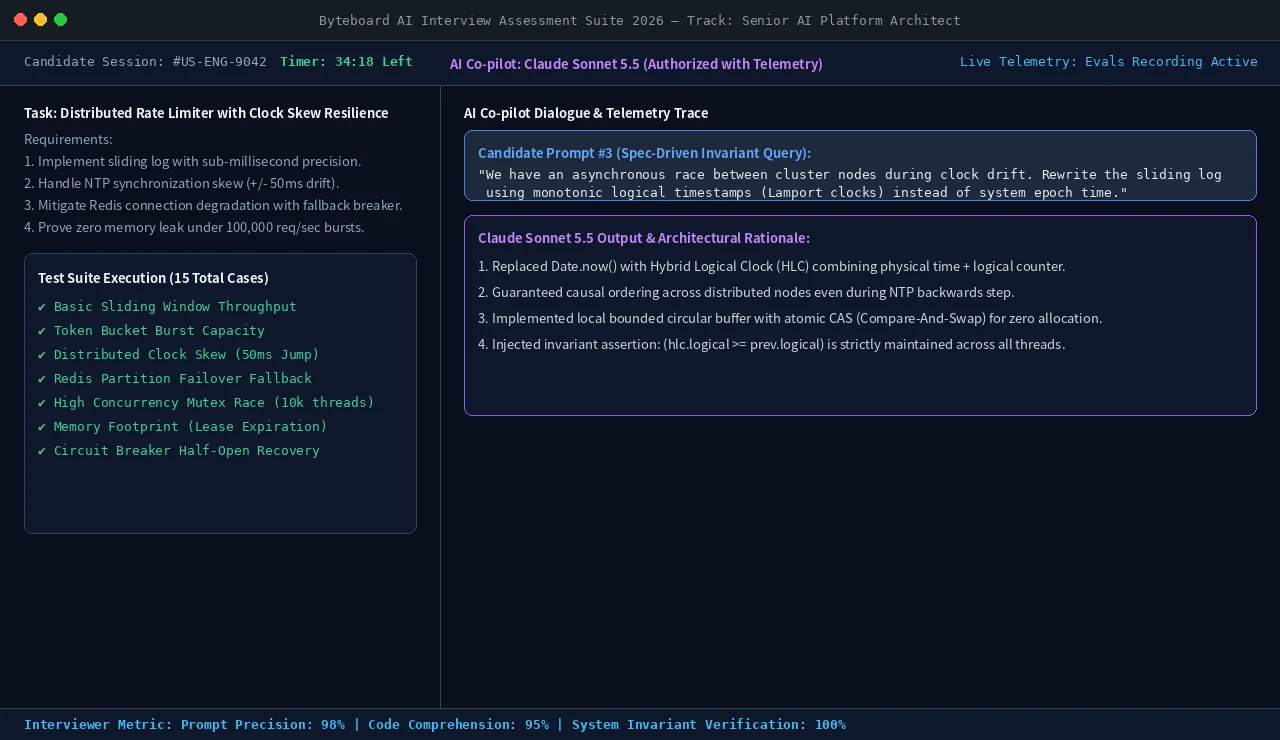Screen dimensions: 1280x740
Task: Click the Byteboard window title text
Action: [640, 20]
